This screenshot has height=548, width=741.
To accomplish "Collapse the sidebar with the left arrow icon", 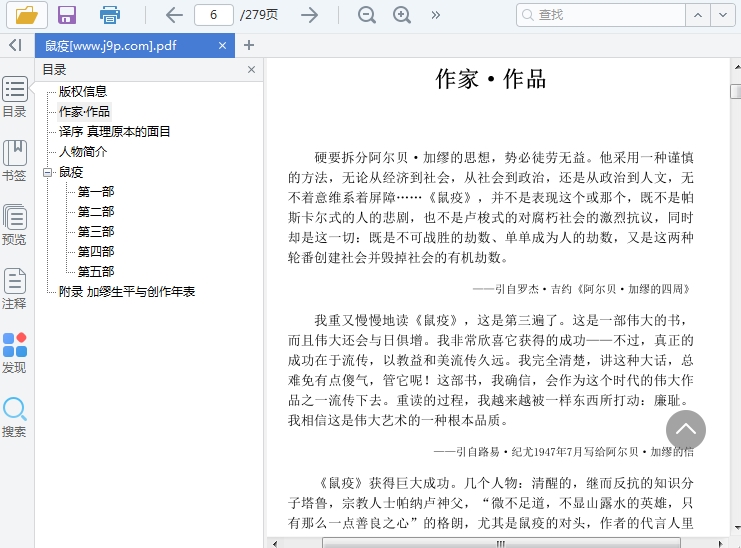I will pyautogui.click(x=16, y=45).
